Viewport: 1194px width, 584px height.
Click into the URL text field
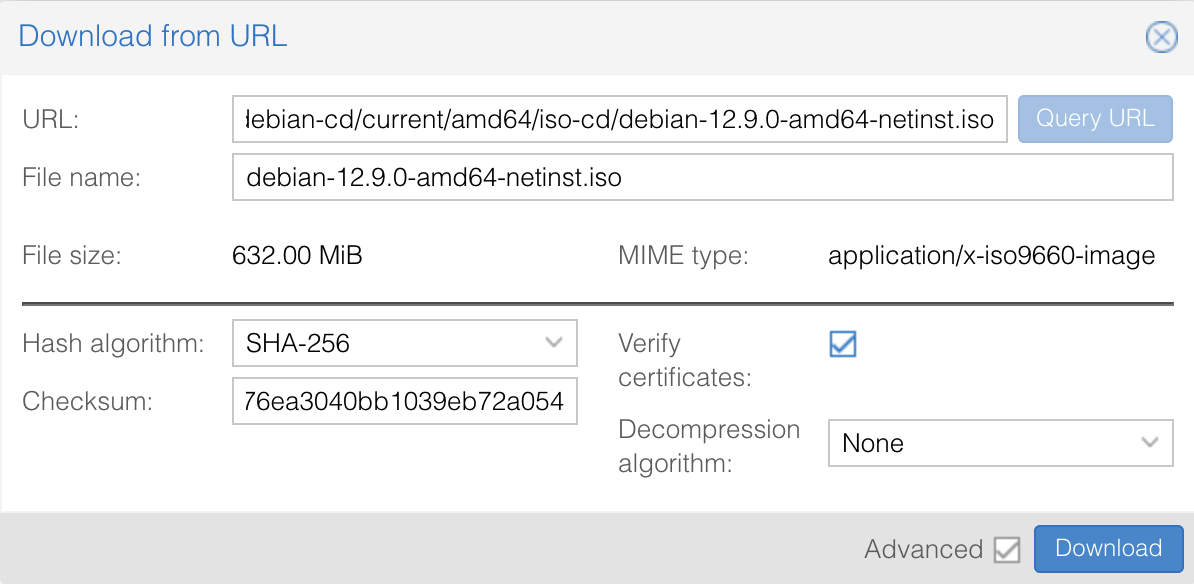pyautogui.click(x=620, y=120)
